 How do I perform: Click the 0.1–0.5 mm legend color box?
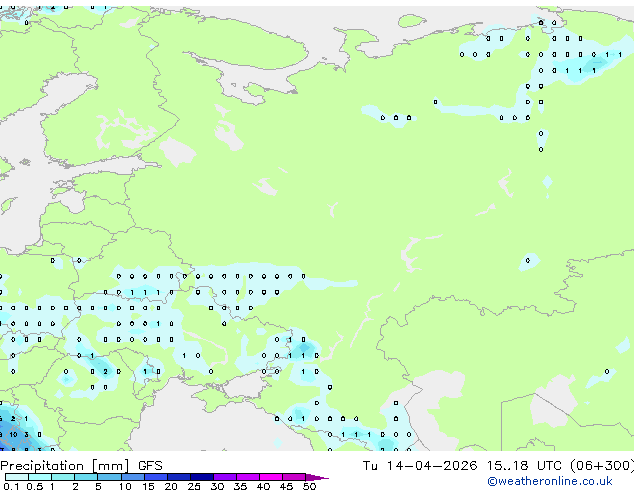click(x=17, y=477)
